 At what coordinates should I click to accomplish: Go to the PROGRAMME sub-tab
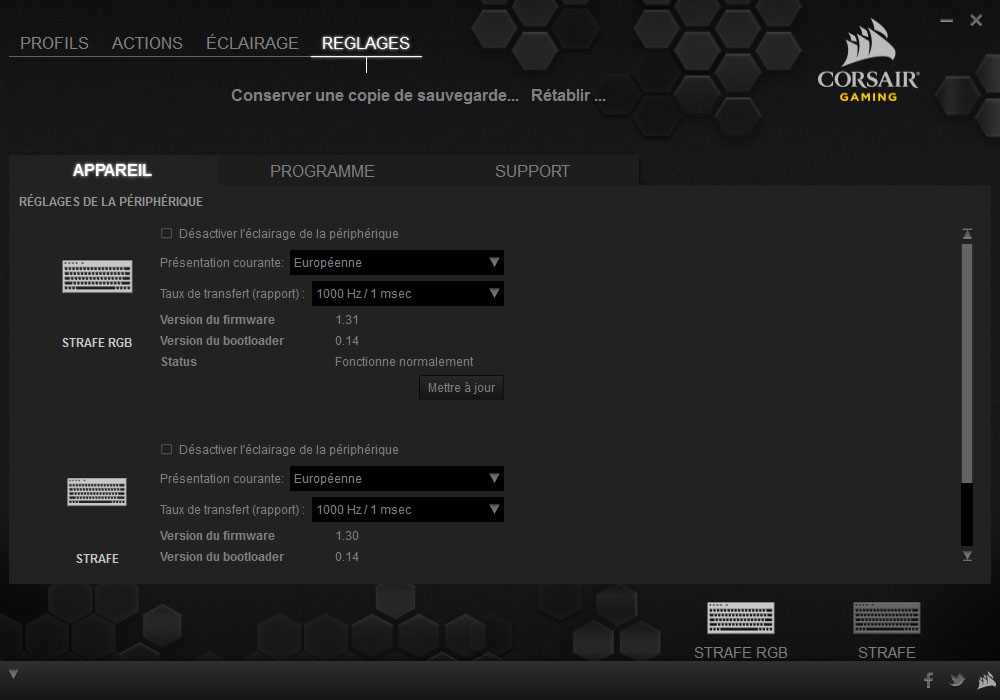[322, 171]
